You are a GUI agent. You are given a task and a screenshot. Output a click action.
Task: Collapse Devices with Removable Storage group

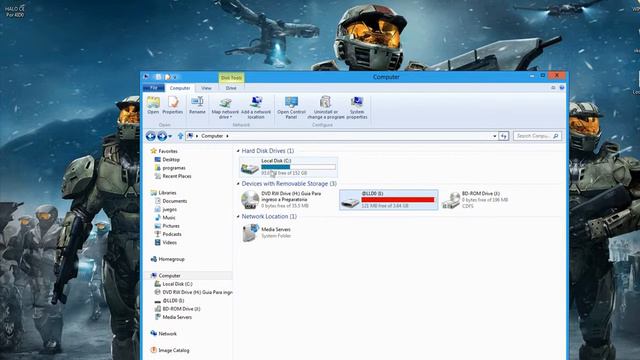tap(238, 184)
